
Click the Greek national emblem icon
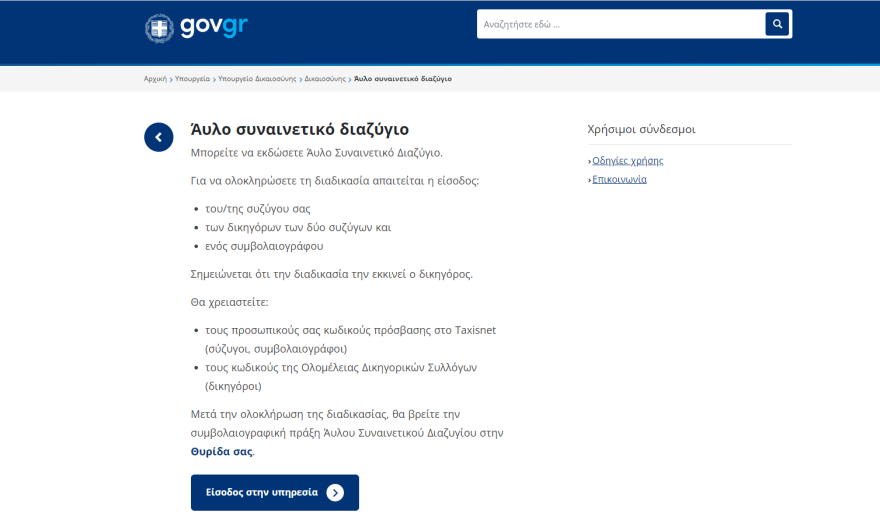[x=159, y=27]
